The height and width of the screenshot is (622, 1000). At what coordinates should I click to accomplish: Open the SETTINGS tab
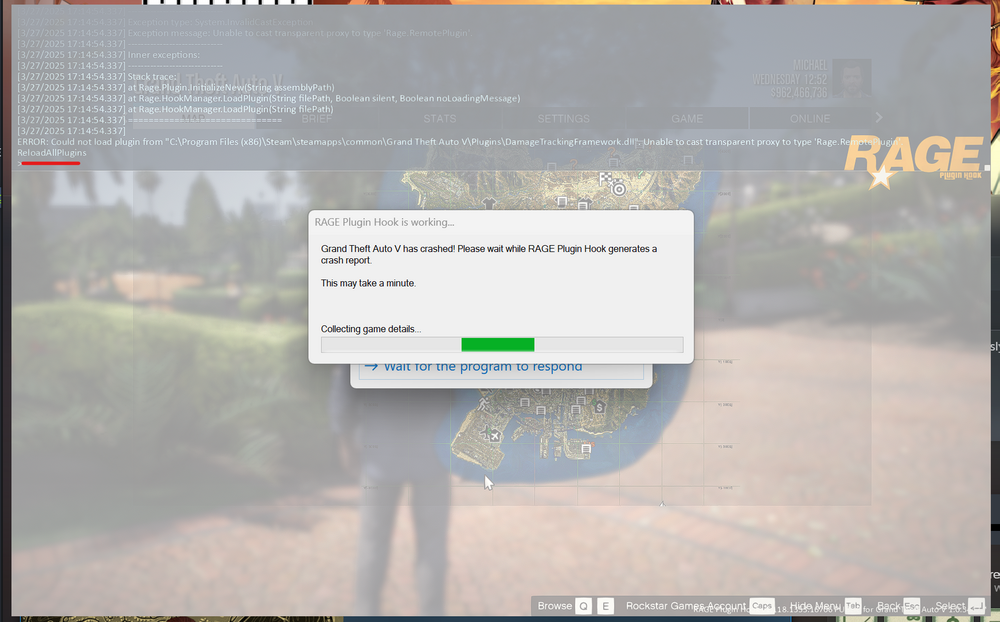click(x=564, y=119)
